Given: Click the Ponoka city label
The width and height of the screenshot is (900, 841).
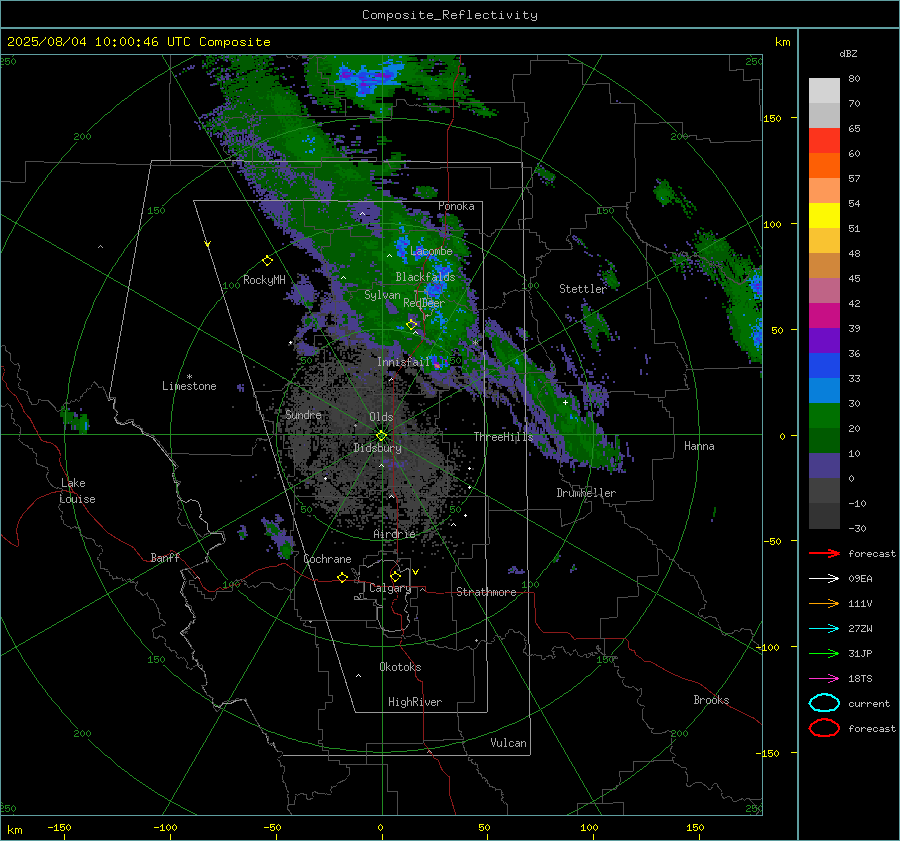Looking at the screenshot, I should 456,206.
